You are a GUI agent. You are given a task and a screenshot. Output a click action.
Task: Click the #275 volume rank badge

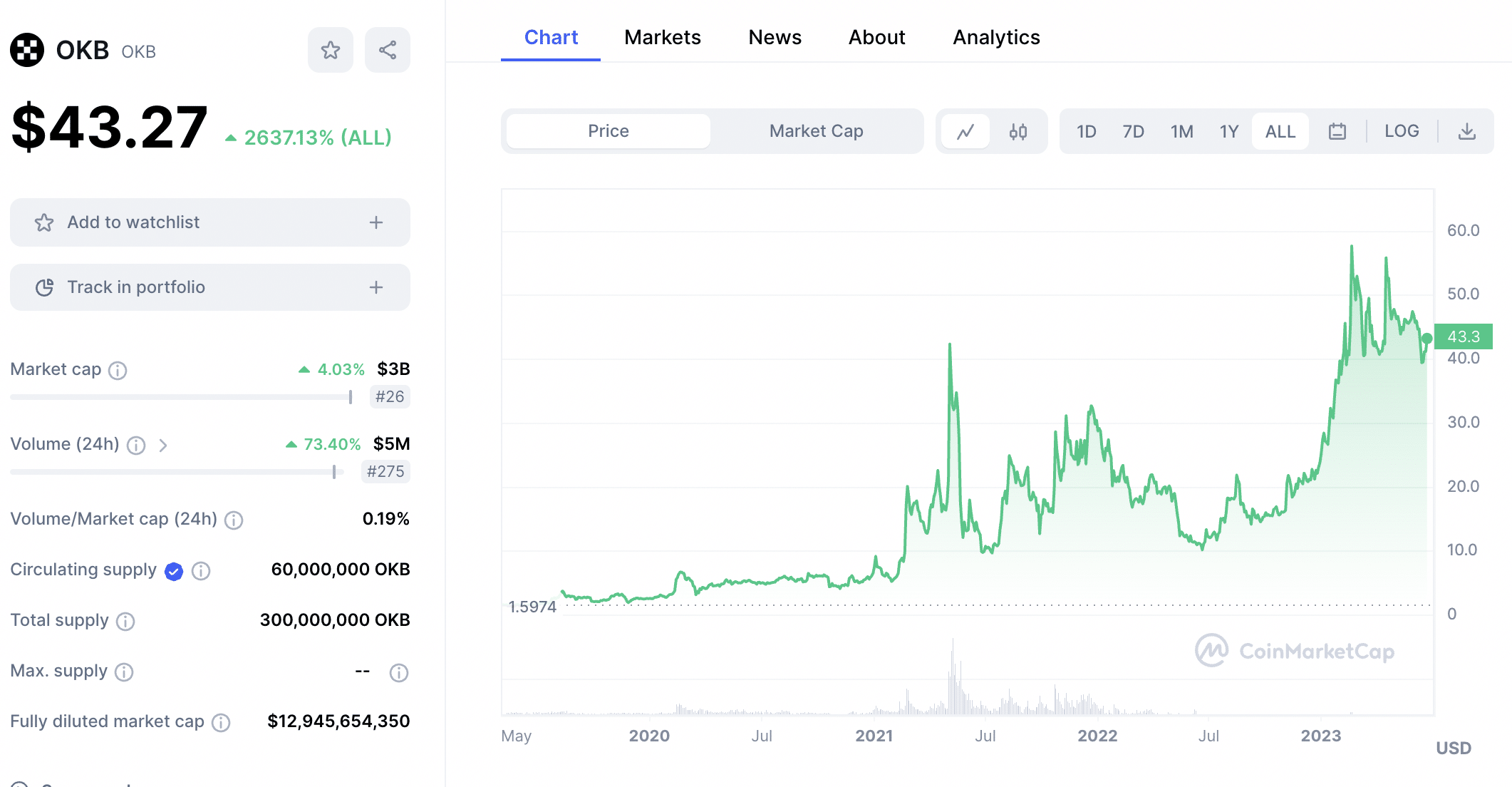coord(385,472)
